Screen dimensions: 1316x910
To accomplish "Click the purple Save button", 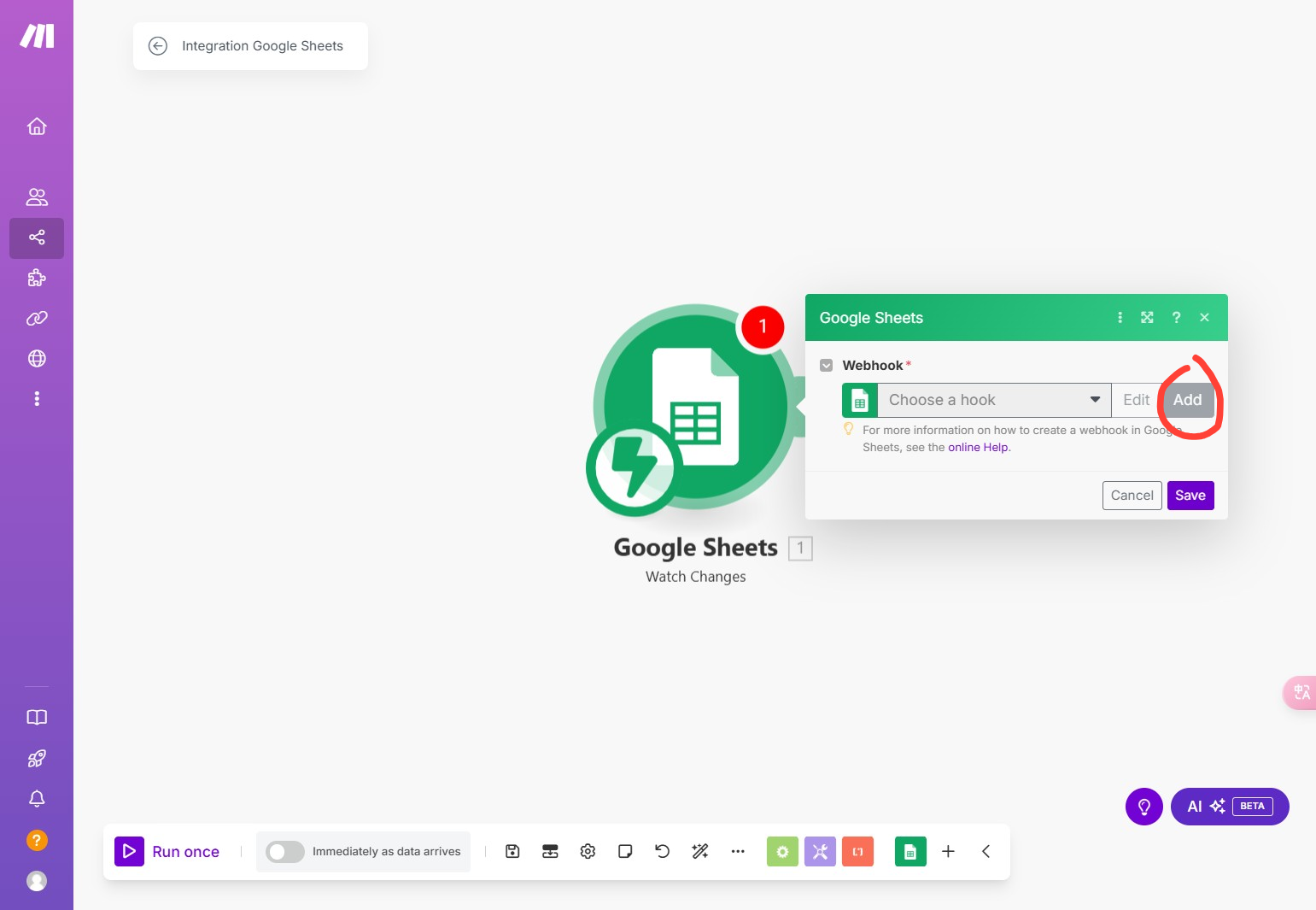I will [x=1190, y=496].
